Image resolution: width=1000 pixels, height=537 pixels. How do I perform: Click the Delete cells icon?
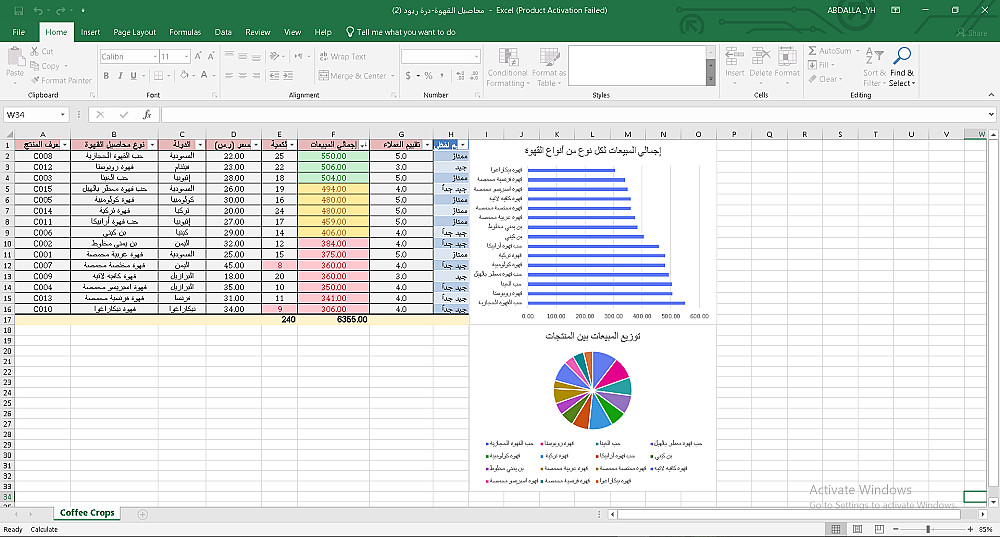coord(760,56)
